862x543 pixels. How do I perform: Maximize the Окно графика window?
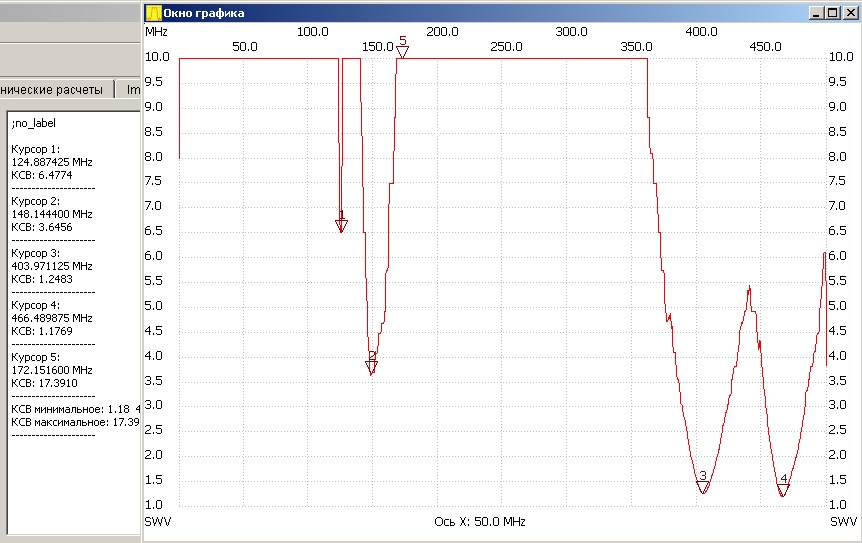(x=832, y=13)
